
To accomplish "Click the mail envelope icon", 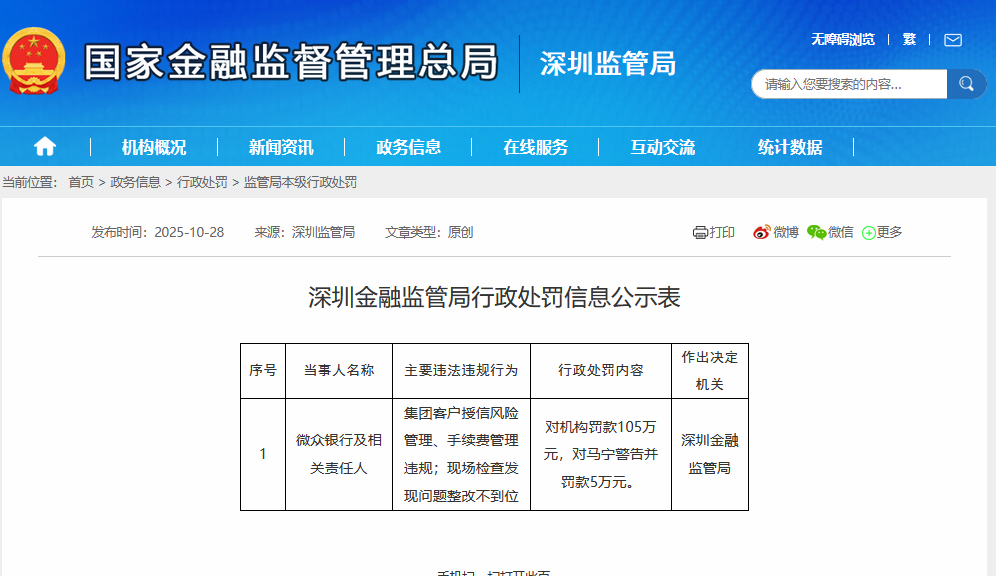I will (952, 40).
